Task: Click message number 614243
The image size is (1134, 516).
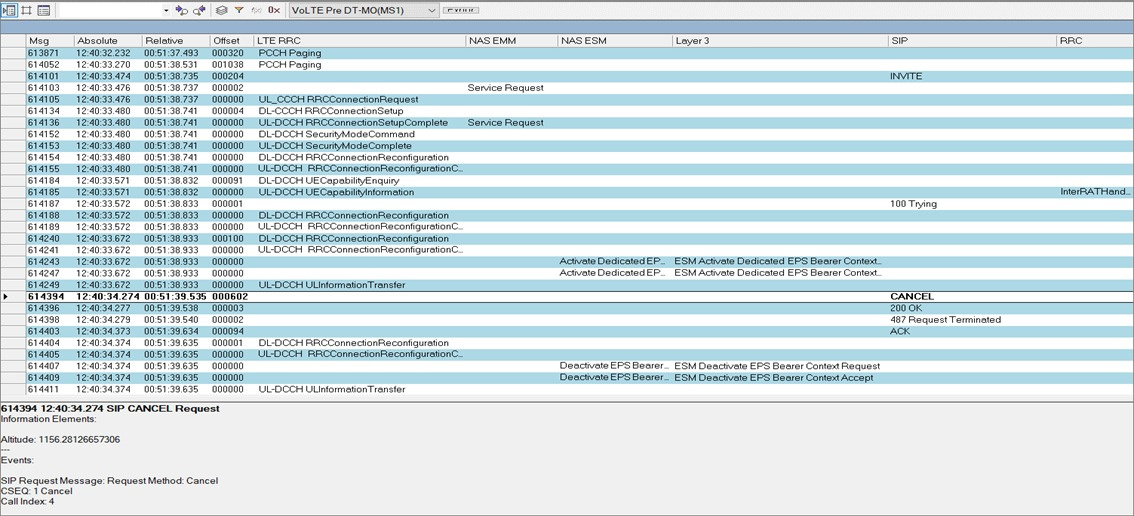Action: pos(42,261)
